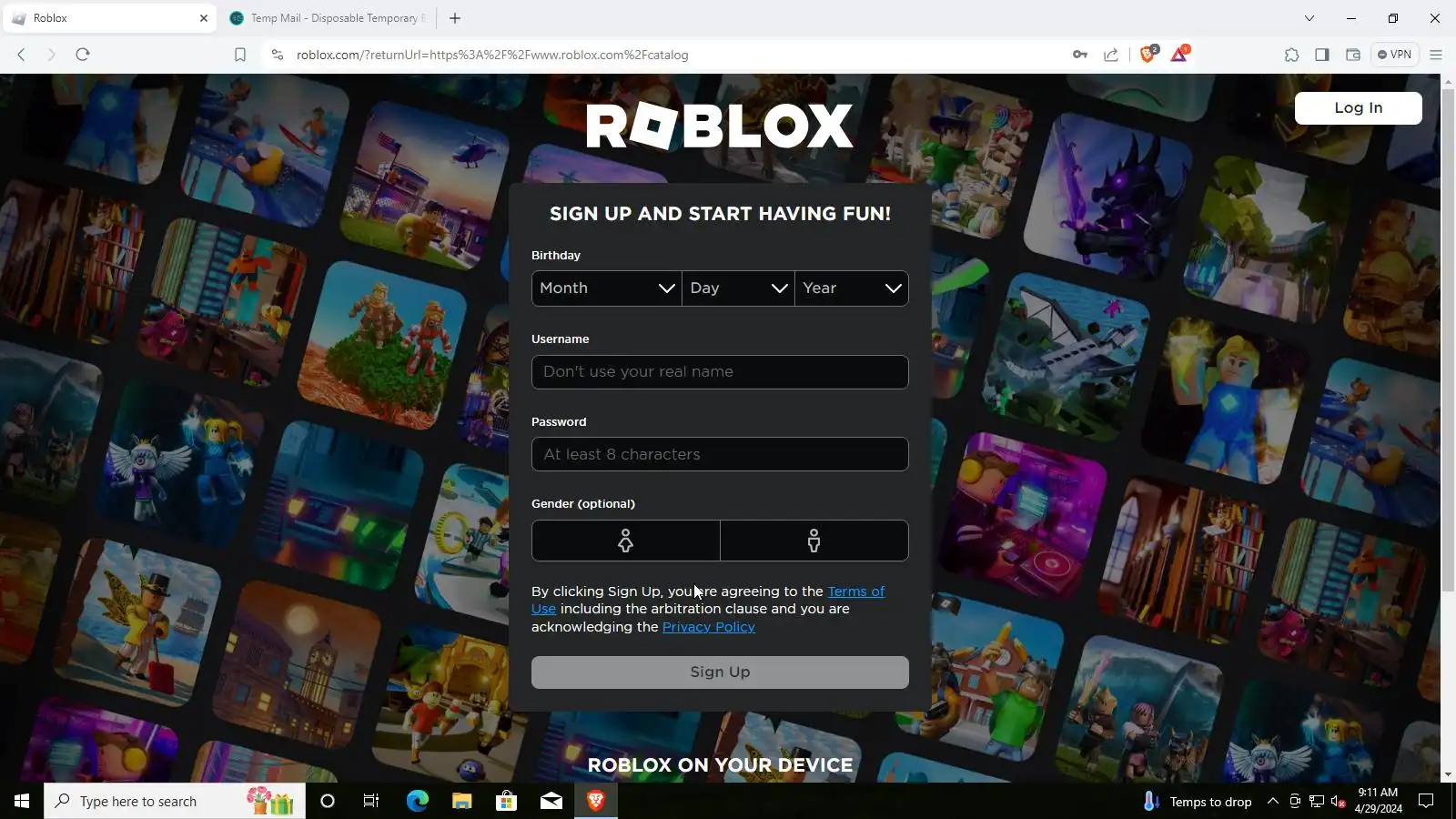This screenshot has height=819, width=1456.
Task: Click the Roblox logo
Action: click(x=720, y=126)
